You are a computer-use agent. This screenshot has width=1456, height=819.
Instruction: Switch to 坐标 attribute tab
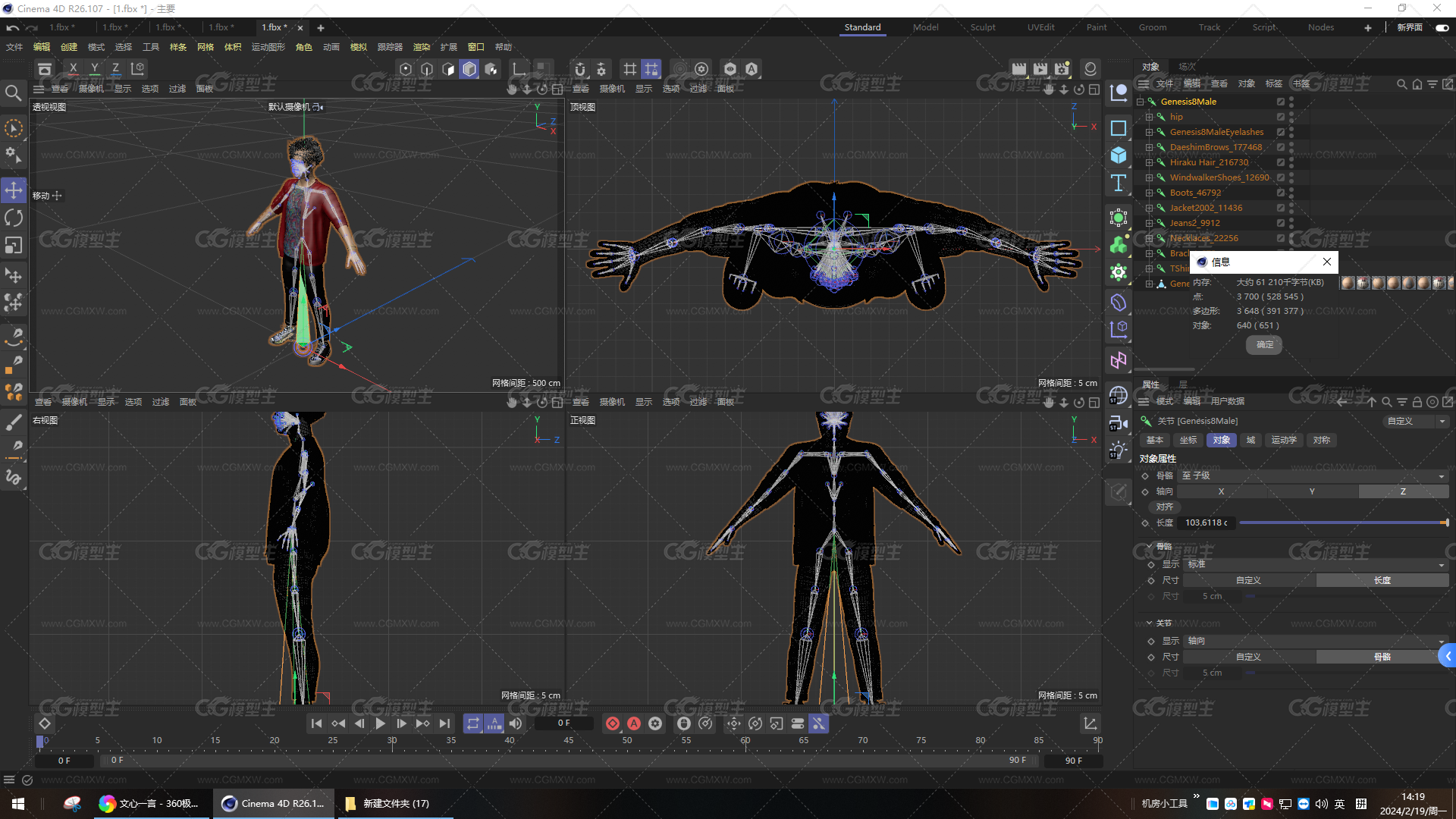(1188, 440)
